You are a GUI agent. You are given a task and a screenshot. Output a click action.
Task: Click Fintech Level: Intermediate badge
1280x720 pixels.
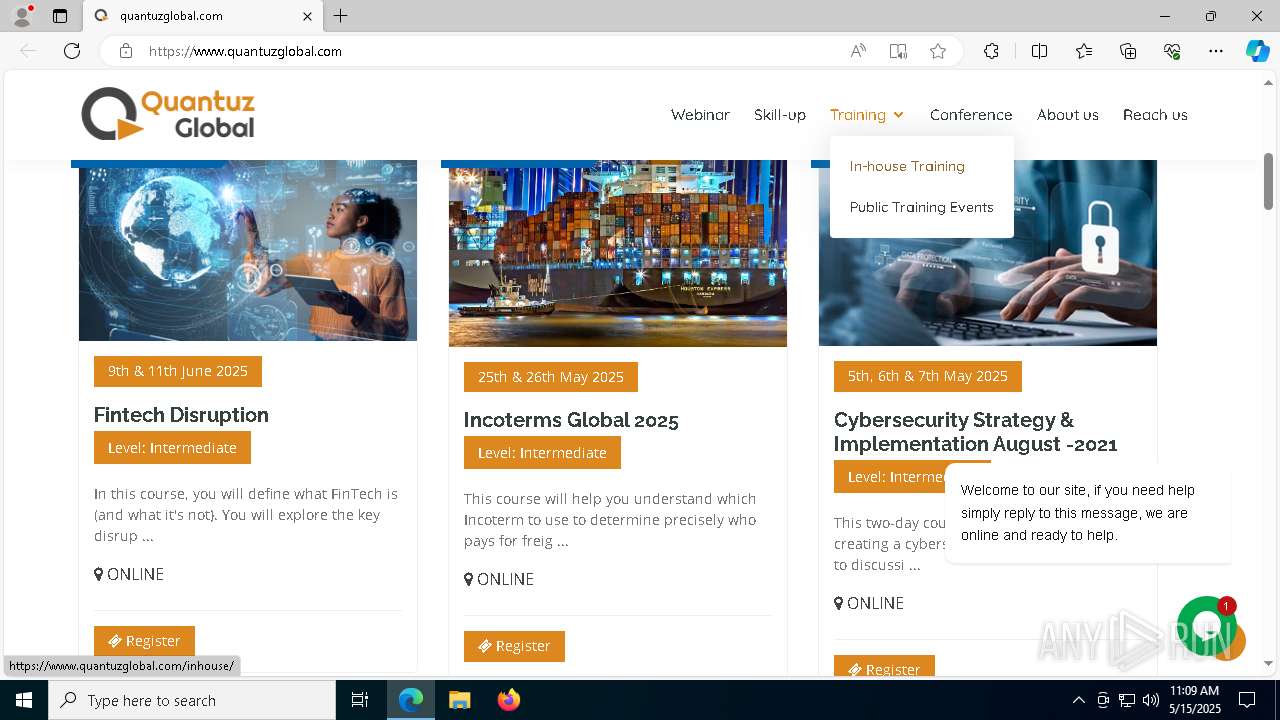[172, 448]
